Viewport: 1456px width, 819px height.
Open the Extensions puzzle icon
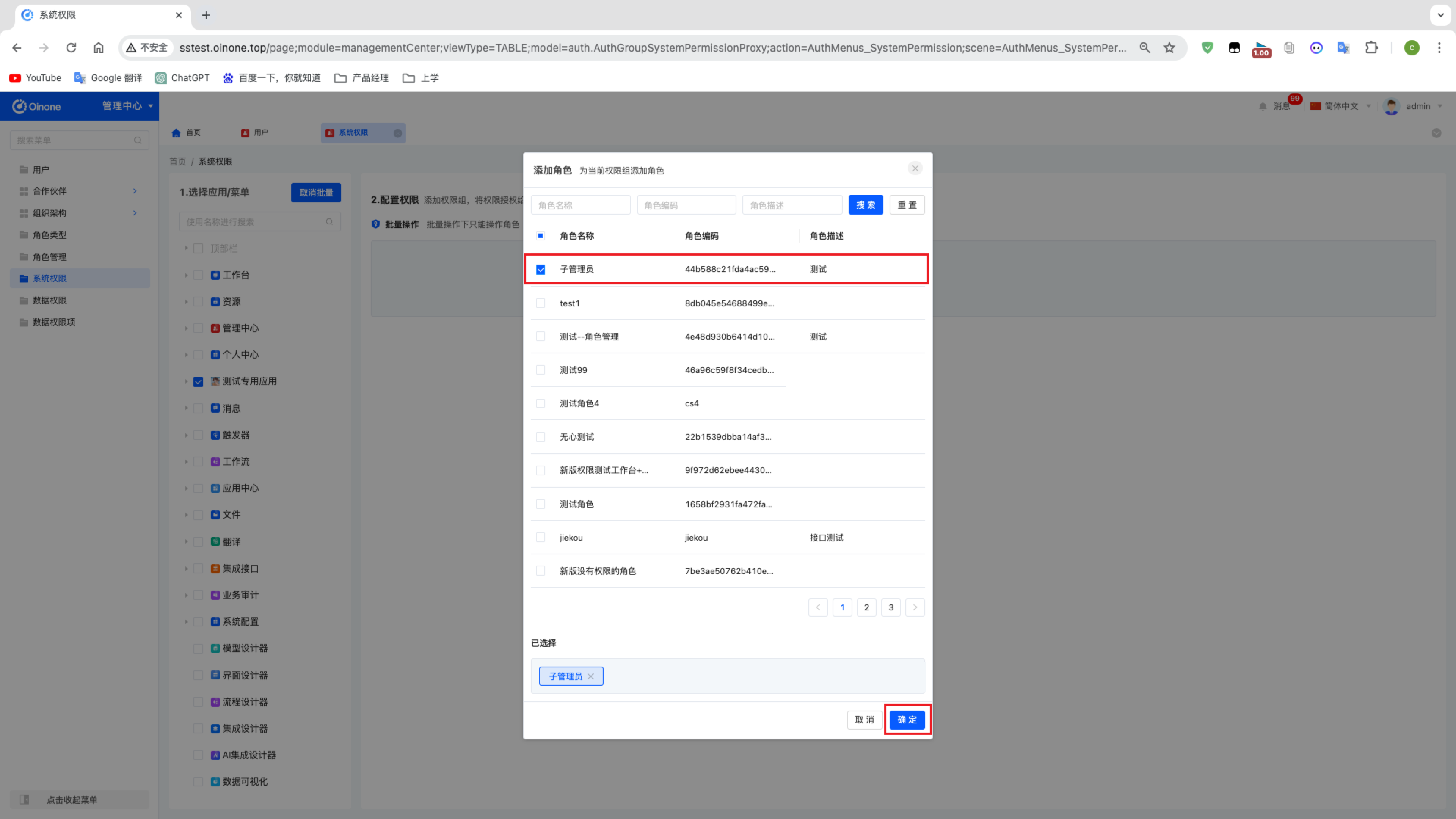click(x=1371, y=48)
